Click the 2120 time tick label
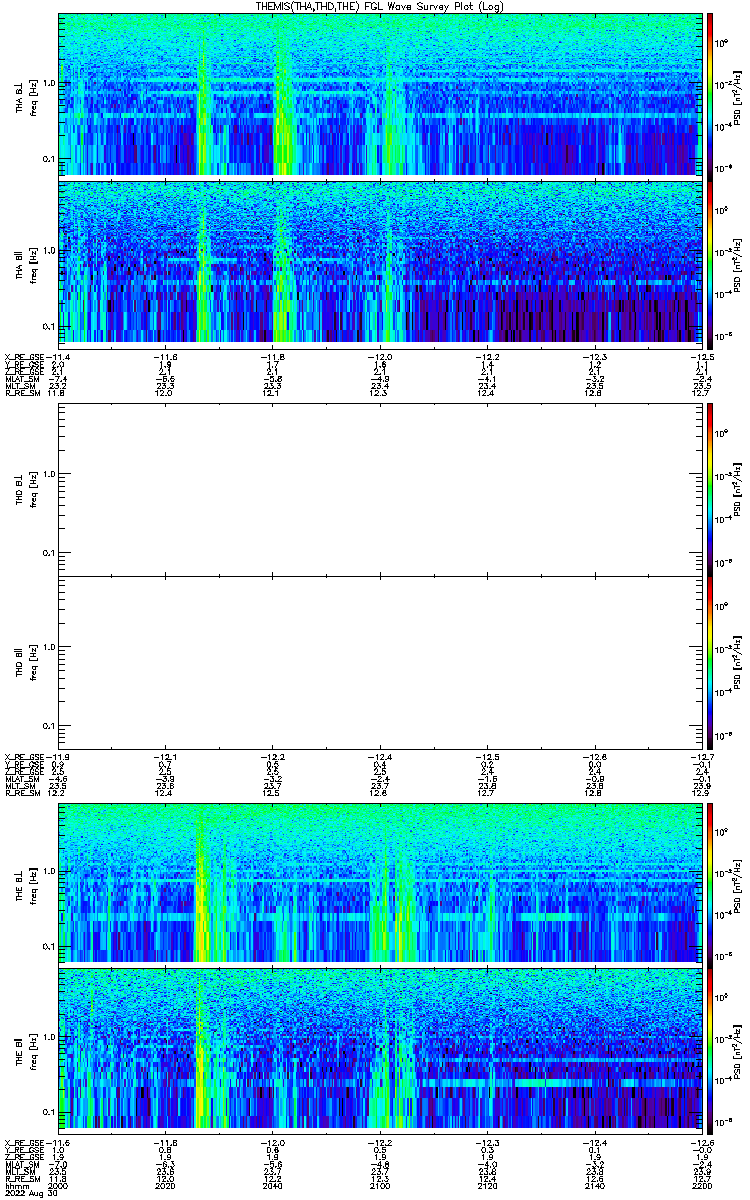This screenshot has width=750, height=1200. point(486,1184)
